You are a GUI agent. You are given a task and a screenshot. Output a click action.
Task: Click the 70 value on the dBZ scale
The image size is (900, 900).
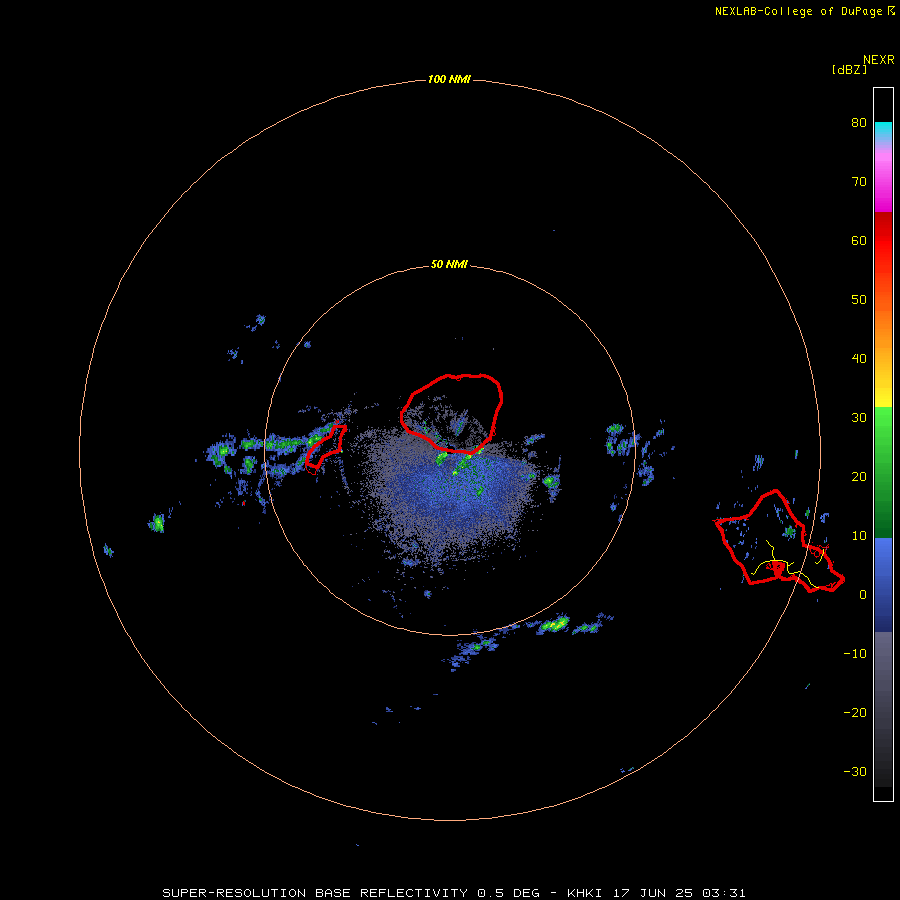click(859, 182)
